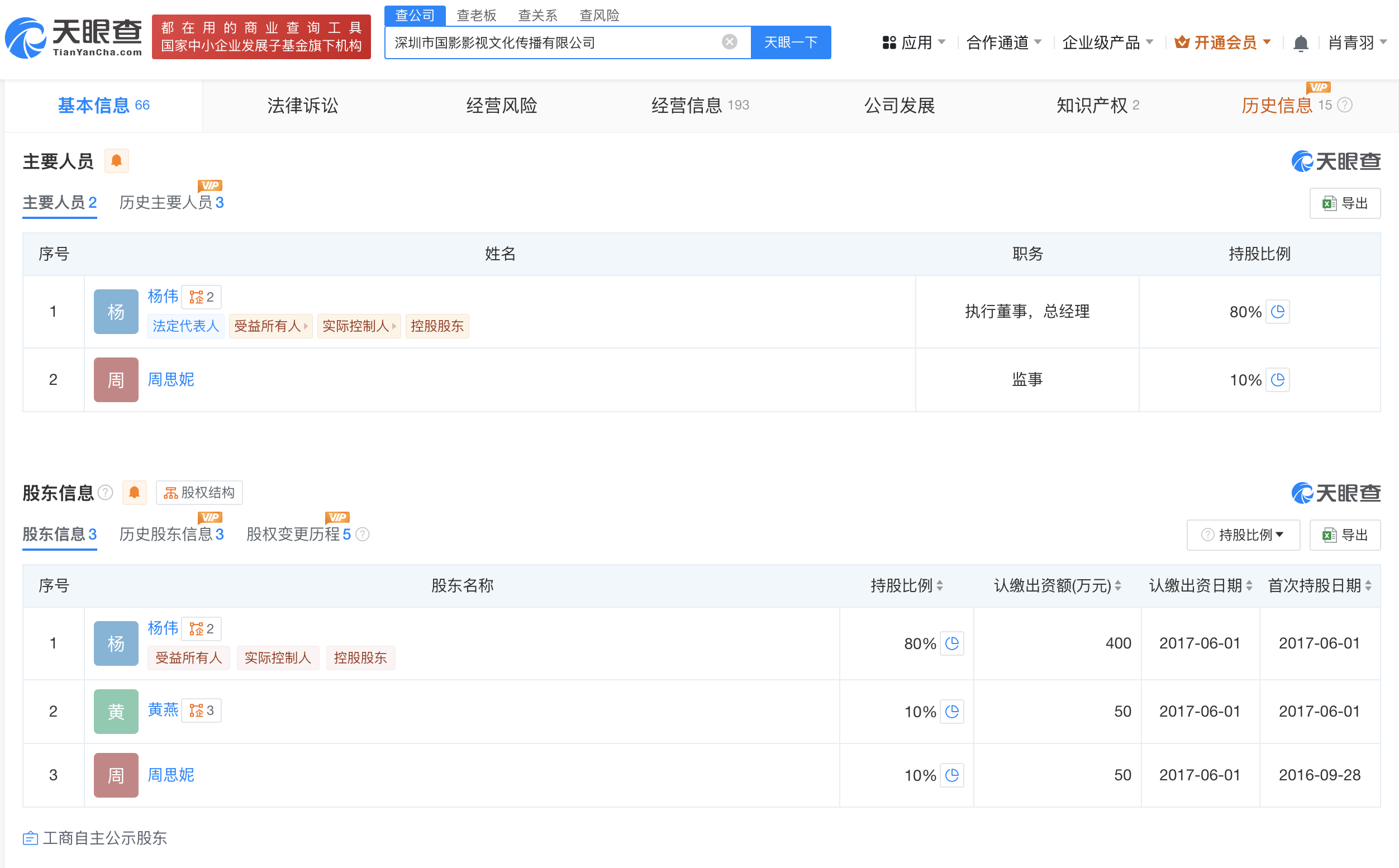Open 黄燕 10% pie chart icon
Image resolution: width=1399 pixels, height=868 pixels.
pos(952,711)
